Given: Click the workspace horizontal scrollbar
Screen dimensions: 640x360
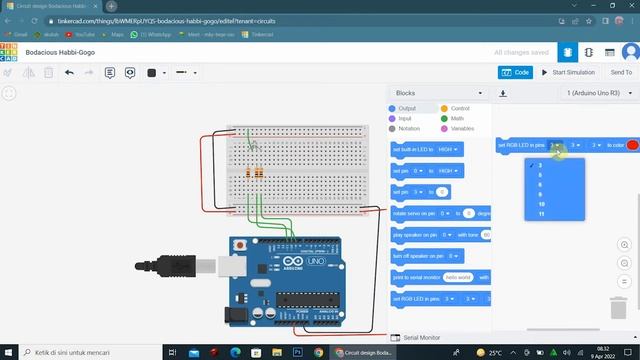Looking at the screenshot, I should 563,329.
